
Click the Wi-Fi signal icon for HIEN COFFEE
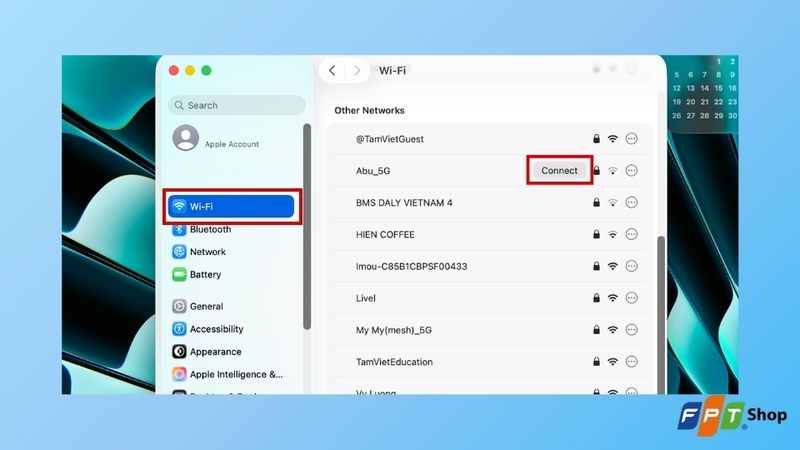pos(613,234)
